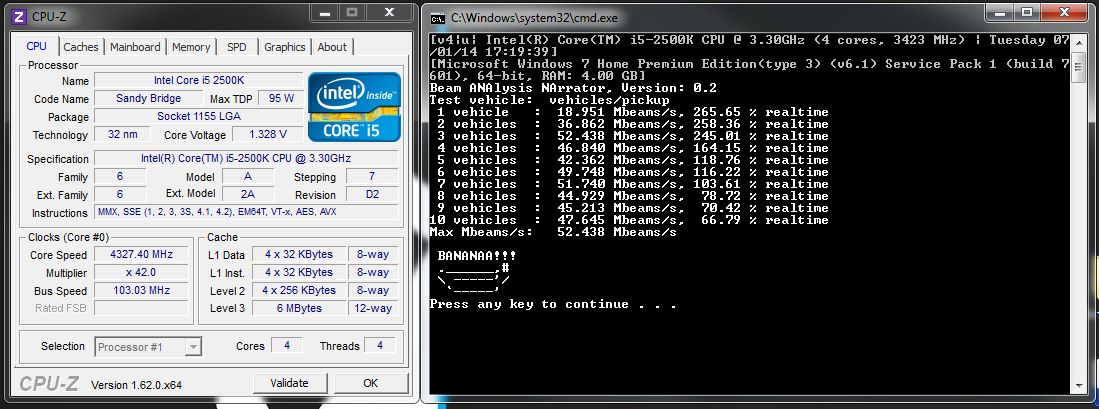The height and width of the screenshot is (409, 1099).
Task: Click the Test vehicle: vehicles/pickup line
Action: pyautogui.click(x=550, y=100)
